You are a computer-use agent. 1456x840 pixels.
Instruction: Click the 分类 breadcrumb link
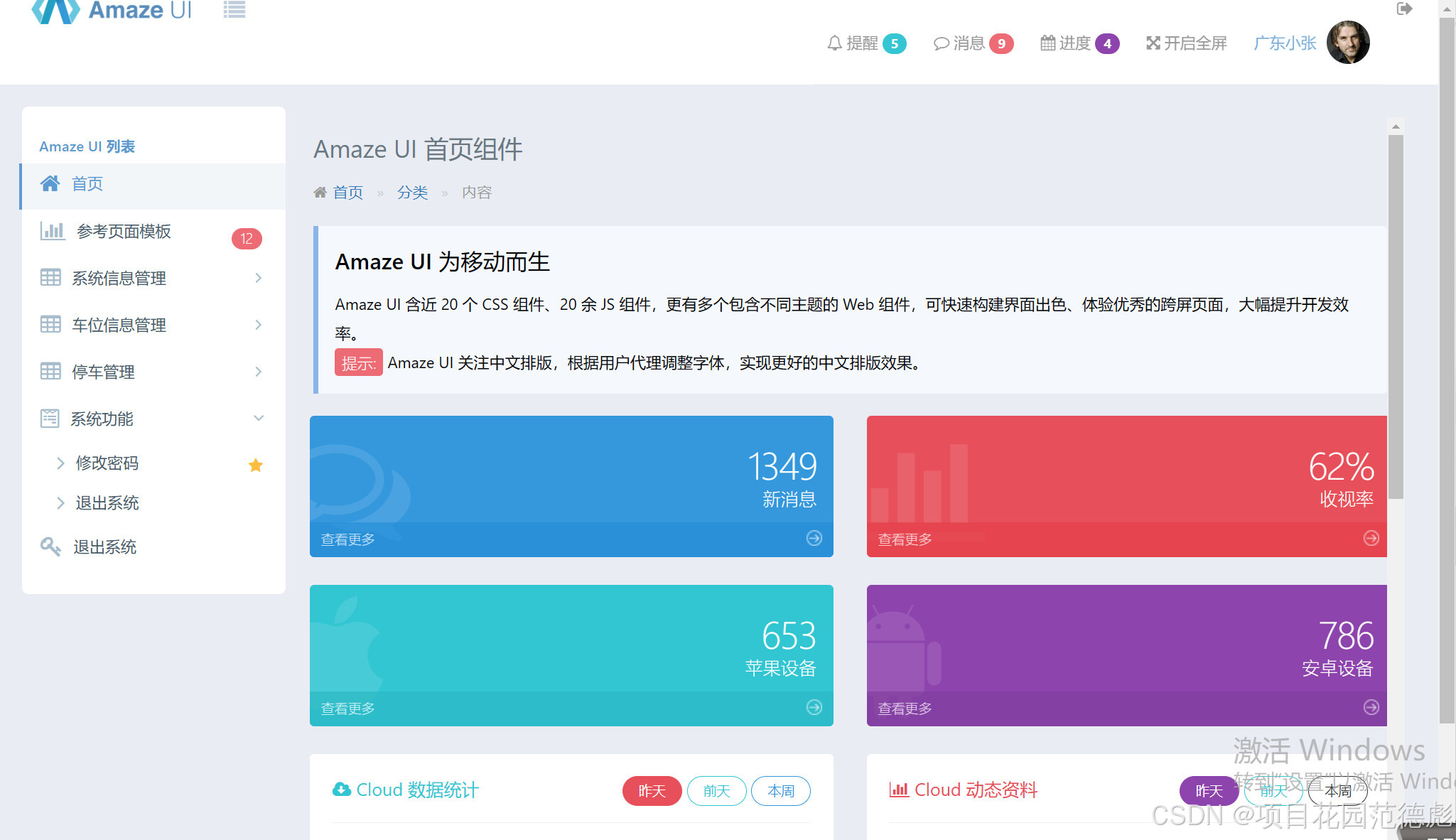pos(412,193)
